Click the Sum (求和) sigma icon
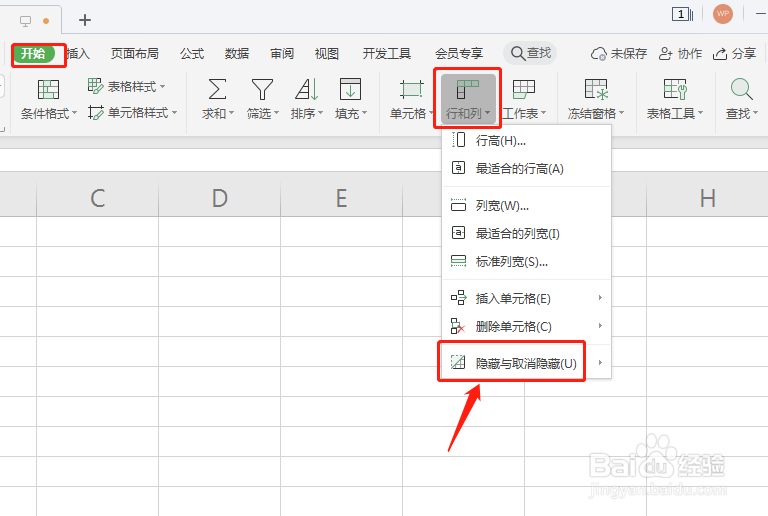The width and height of the screenshot is (768, 516). pos(217,90)
